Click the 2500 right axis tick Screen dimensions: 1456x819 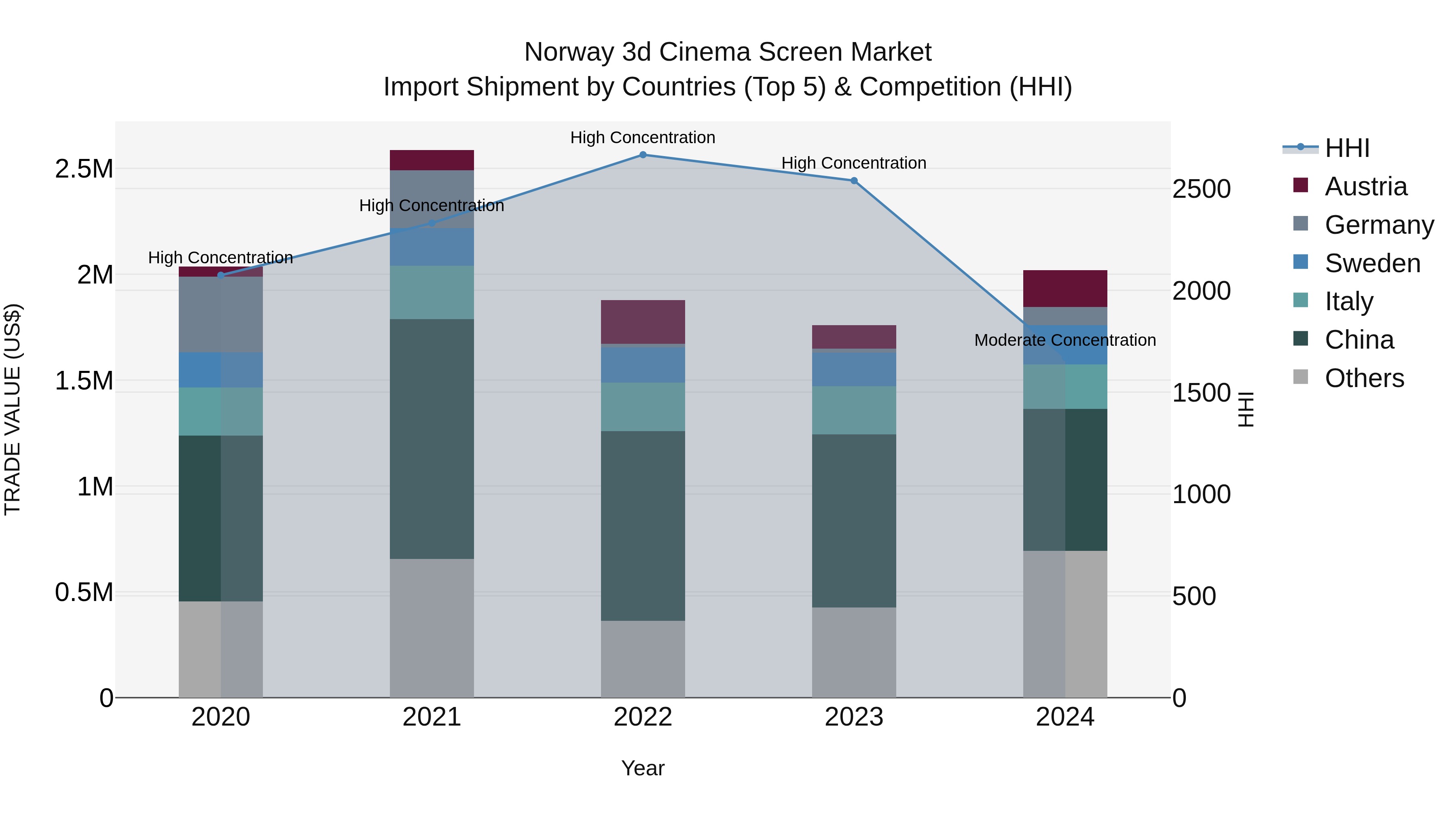(1202, 189)
